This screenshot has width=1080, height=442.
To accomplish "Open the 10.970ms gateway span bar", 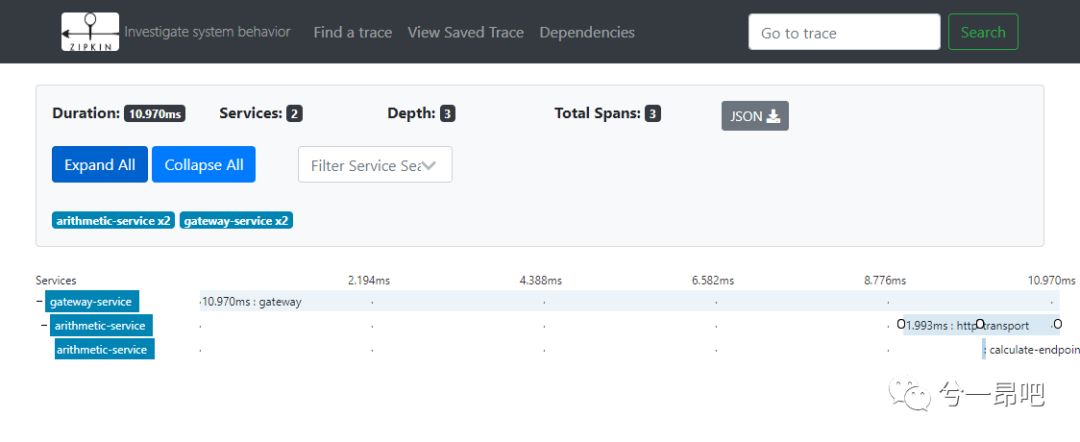I will [600, 301].
